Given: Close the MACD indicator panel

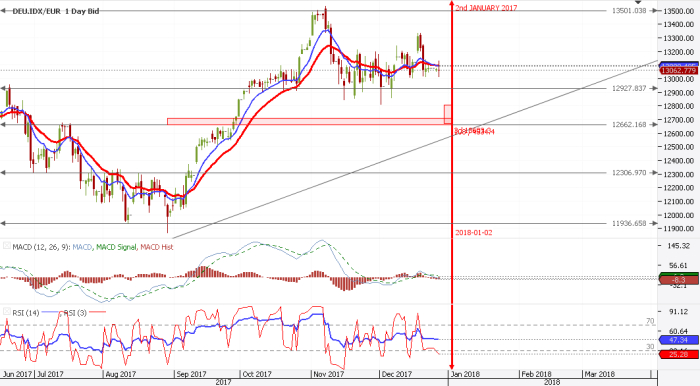Looking at the screenshot, I should tap(7, 245).
